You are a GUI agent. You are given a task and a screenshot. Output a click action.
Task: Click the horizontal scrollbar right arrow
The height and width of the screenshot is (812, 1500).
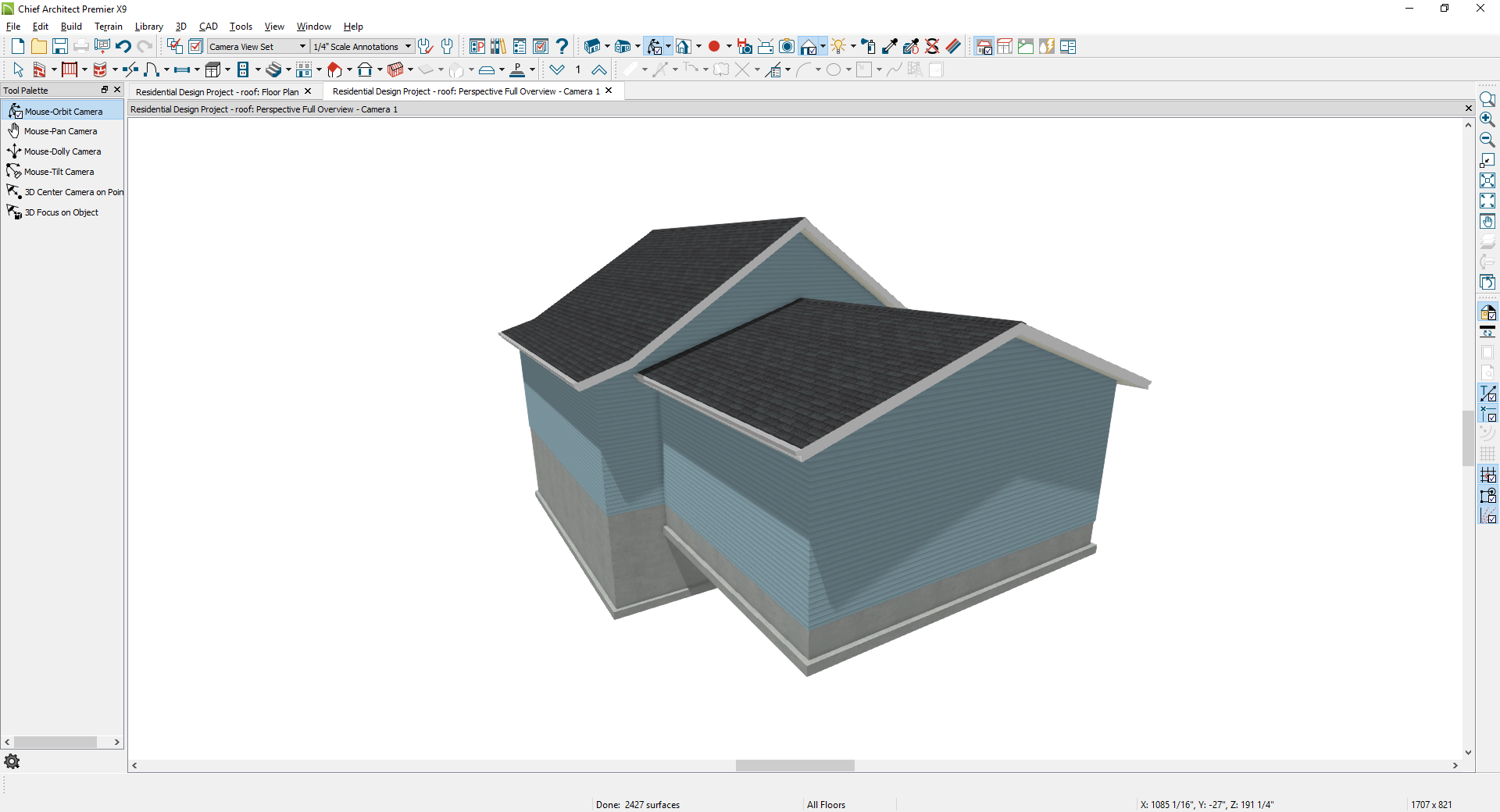(1456, 766)
